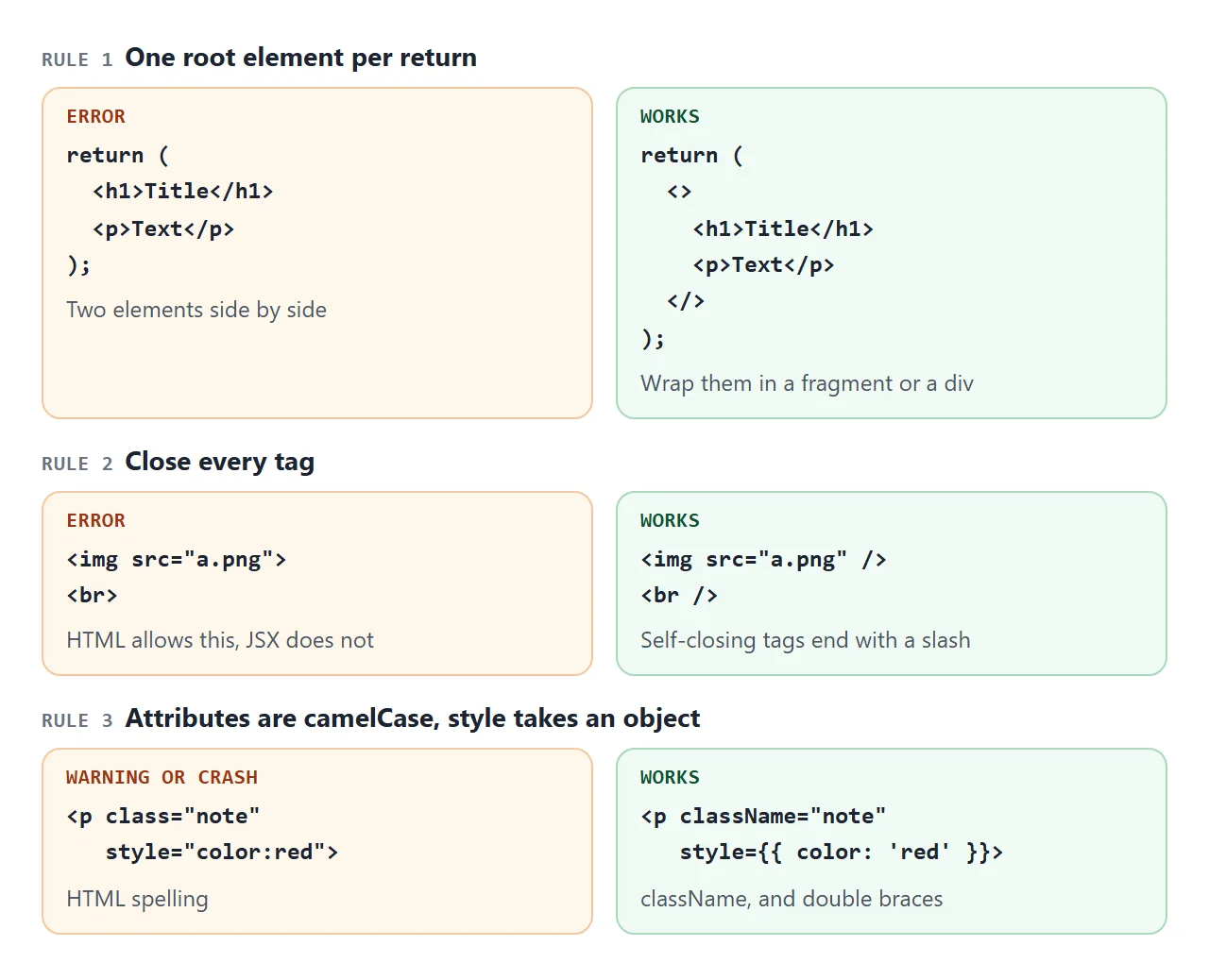The image size is (1209, 980).
Task: Click the closing fragment "</>" line
Action: click(686, 301)
